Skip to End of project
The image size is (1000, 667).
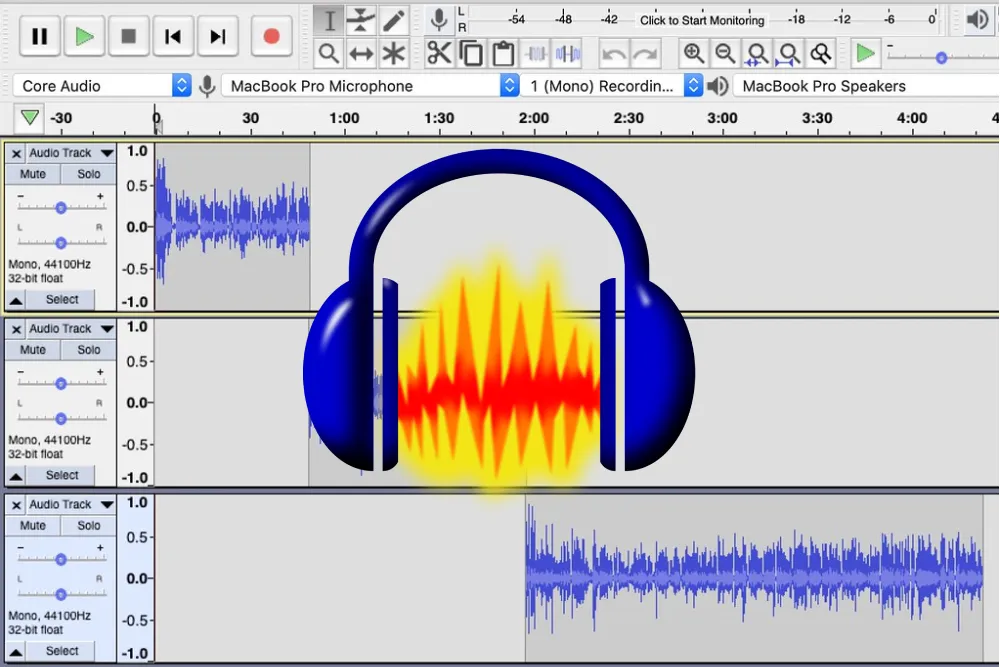tap(217, 37)
